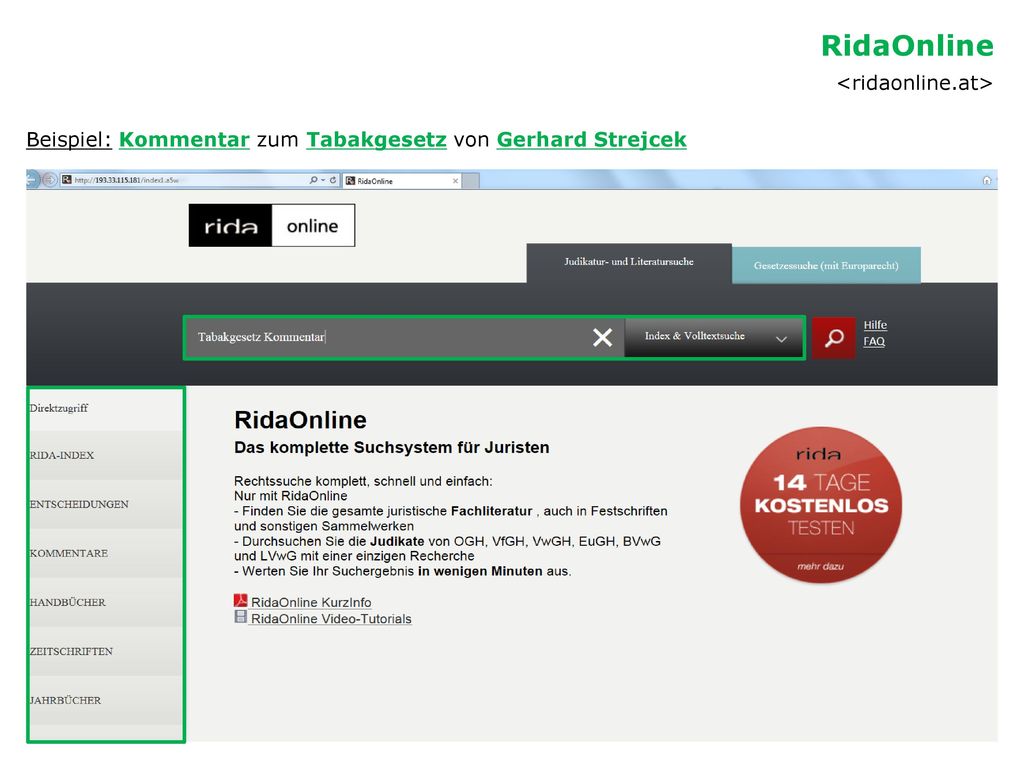
Task: Open a new browser tab
Action: [x=472, y=181]
